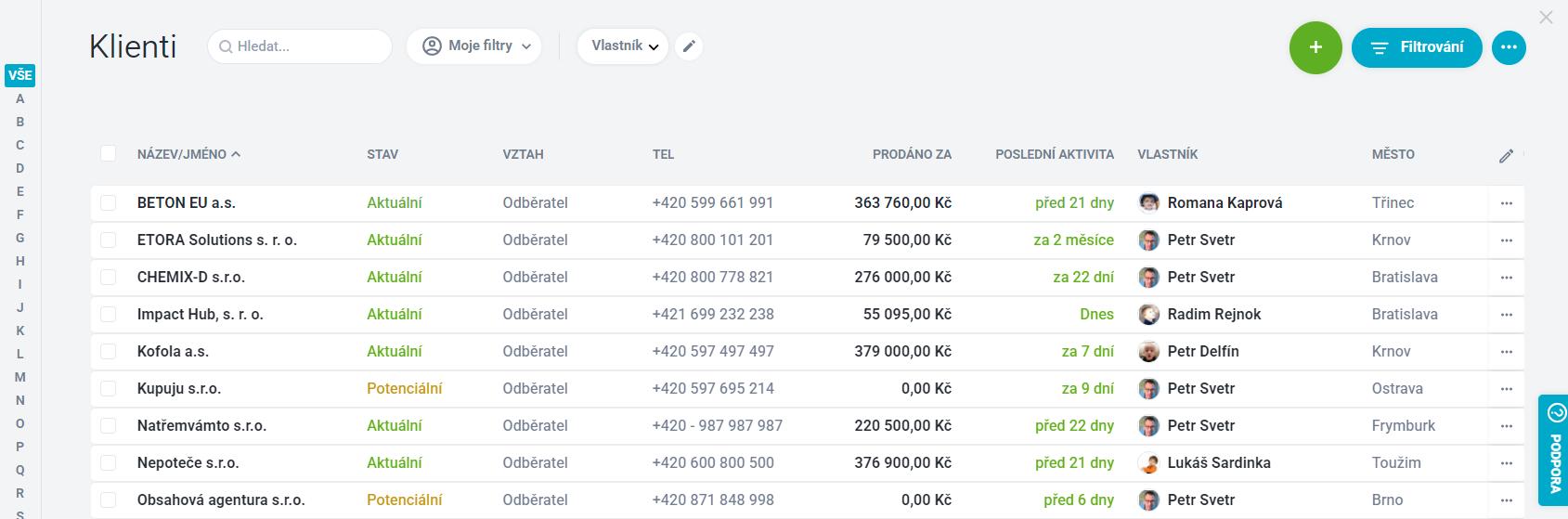Screen dimensions: 1568x519
Task: Toggle the select-all checkbox in header
Action: pyautogui.click(x=109, y=153)
